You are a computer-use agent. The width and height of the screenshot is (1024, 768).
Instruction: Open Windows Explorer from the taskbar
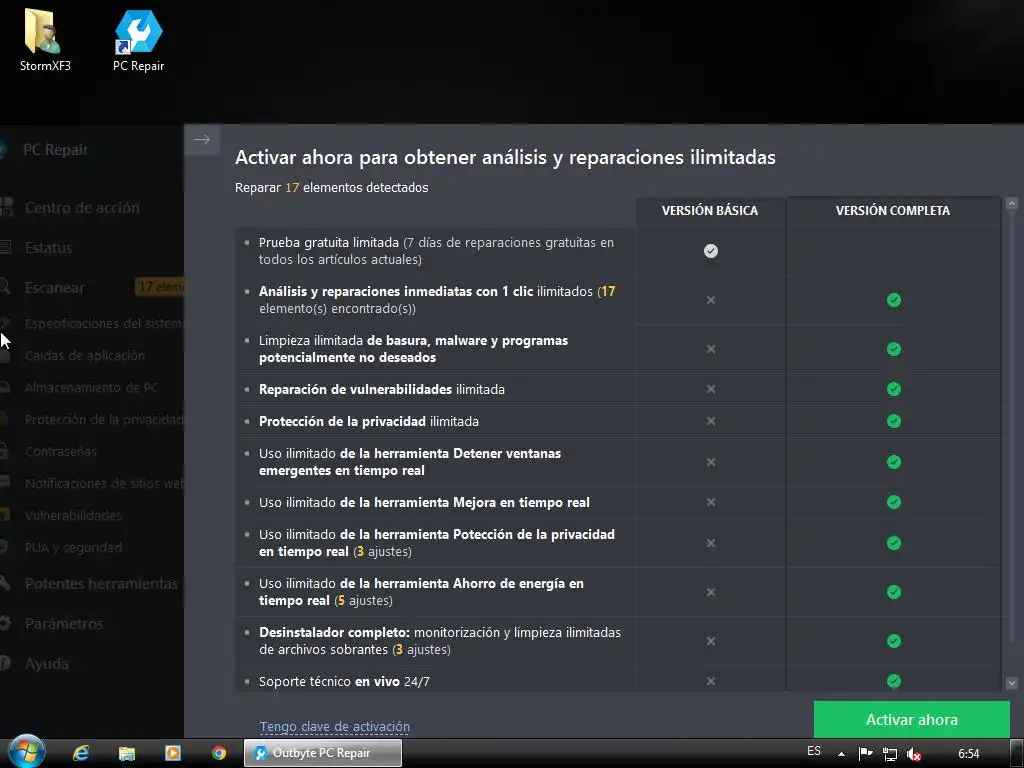pyautogui.click(x=127, y=753)
